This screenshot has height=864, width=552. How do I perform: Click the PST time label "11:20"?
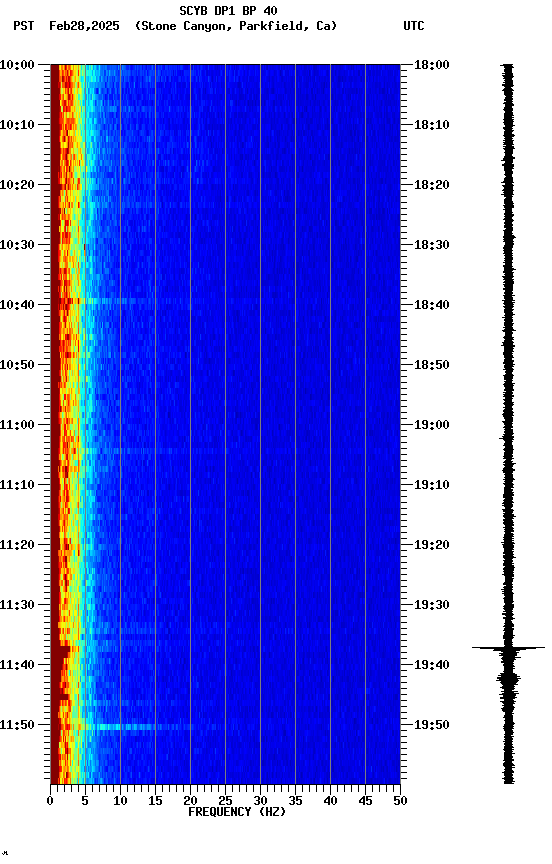(x=17, y=545)
